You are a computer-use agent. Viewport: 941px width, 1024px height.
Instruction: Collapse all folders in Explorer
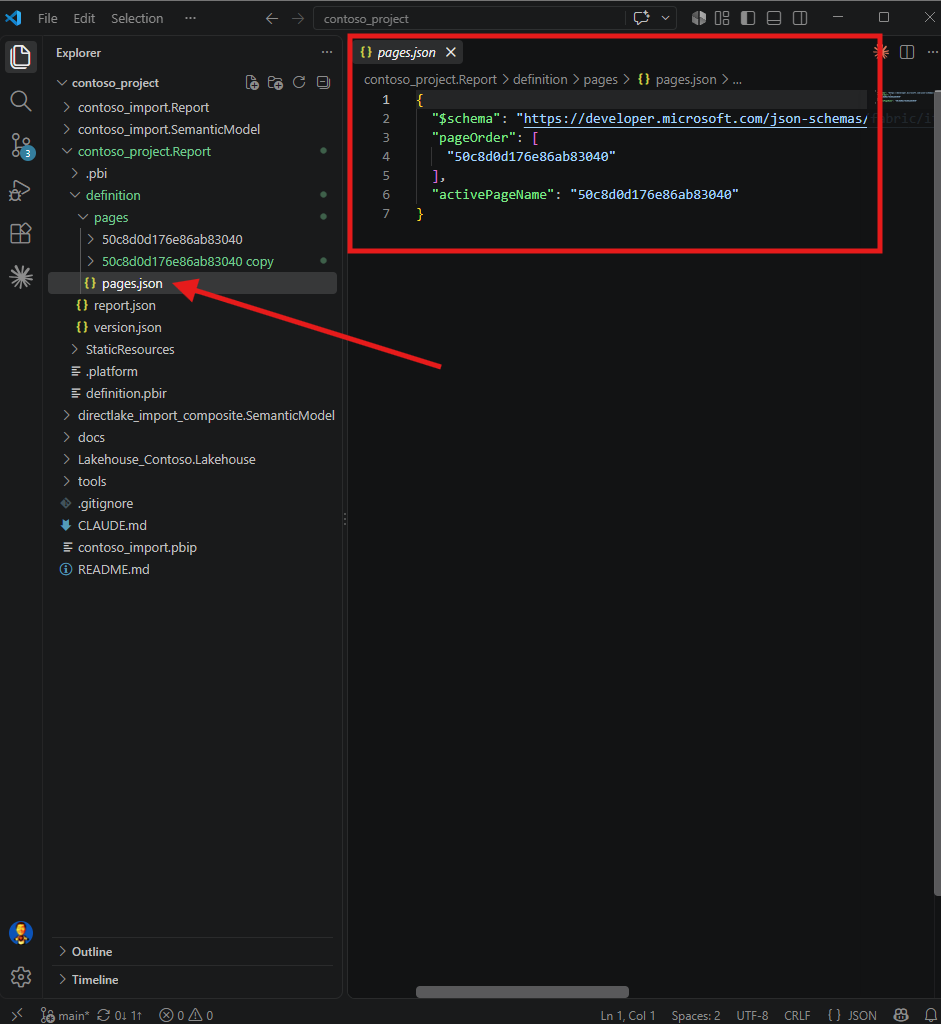323,82
